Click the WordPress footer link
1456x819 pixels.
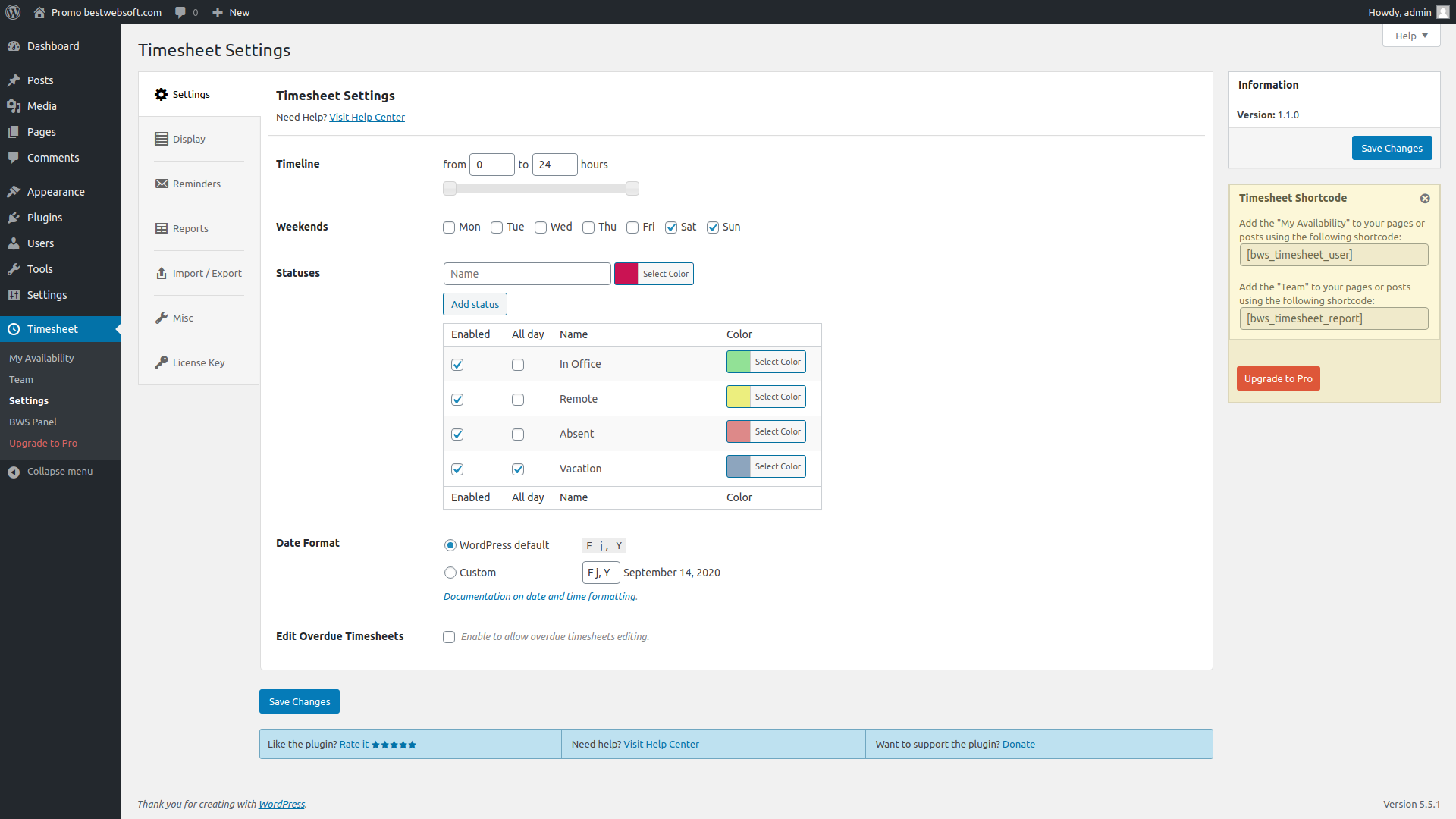(281, 804)
